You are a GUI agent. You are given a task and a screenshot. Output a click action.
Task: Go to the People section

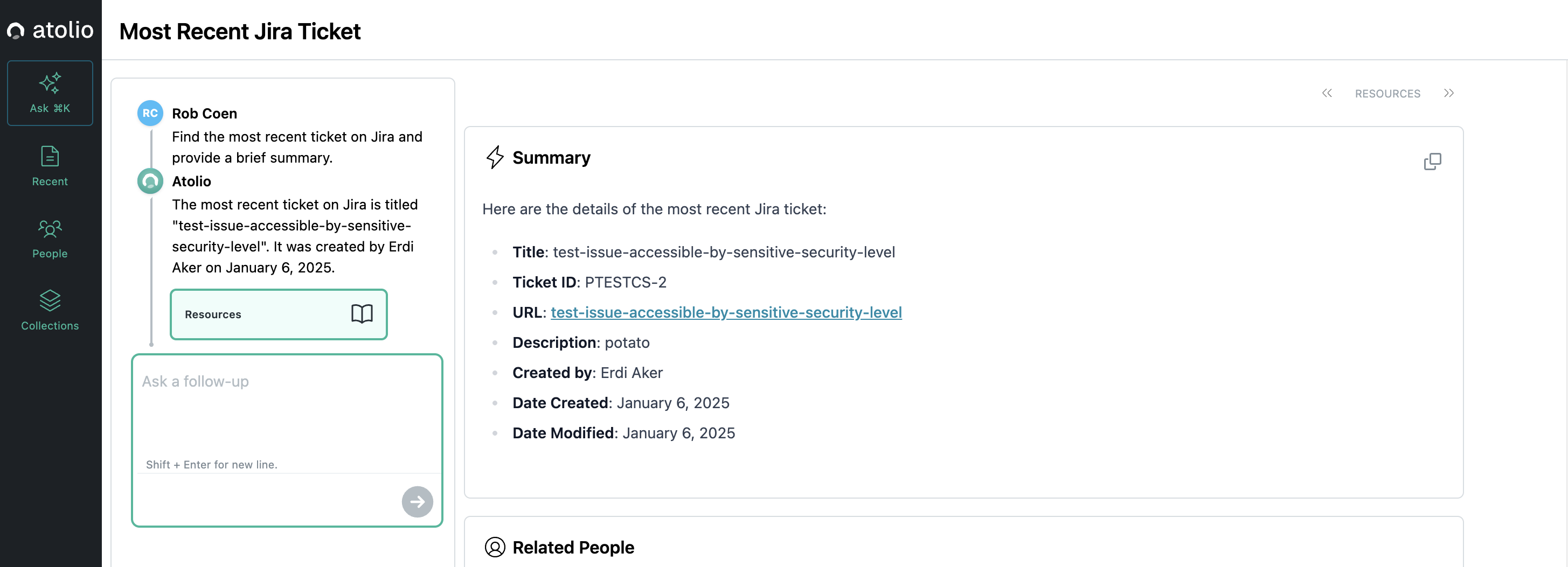point(50,239)
